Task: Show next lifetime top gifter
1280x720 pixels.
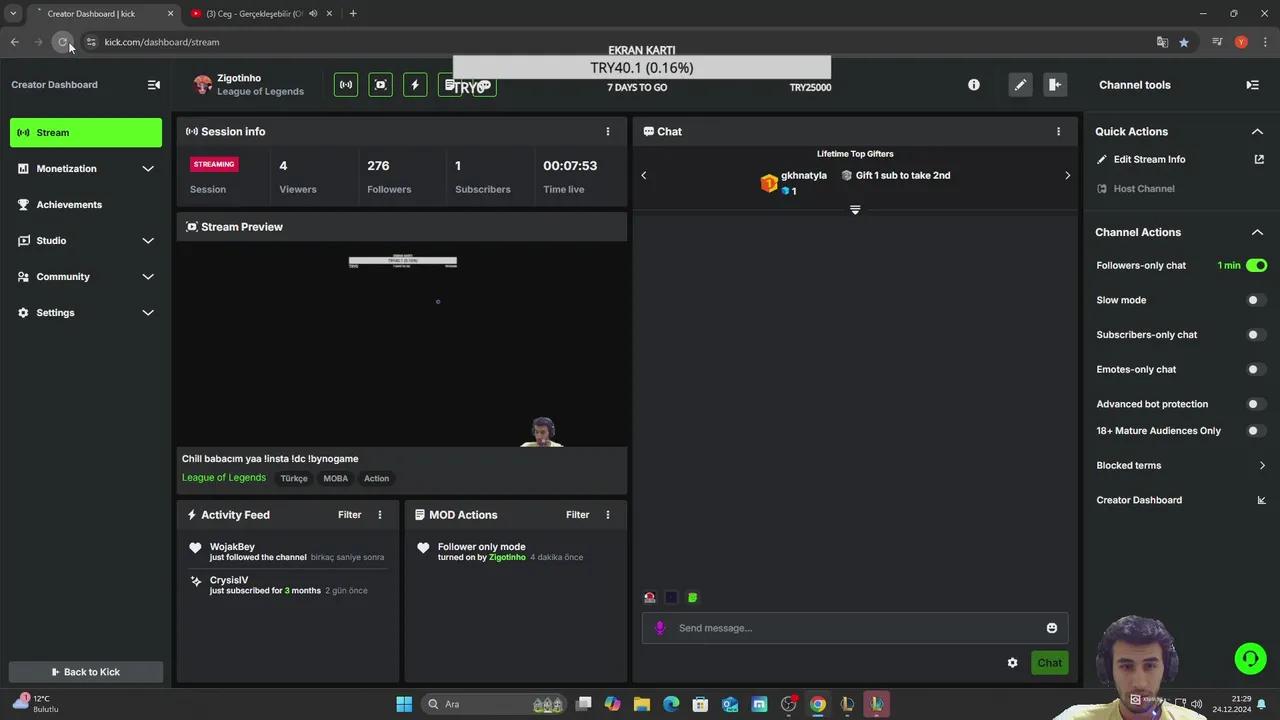Action: click(x=1067, y=175)
